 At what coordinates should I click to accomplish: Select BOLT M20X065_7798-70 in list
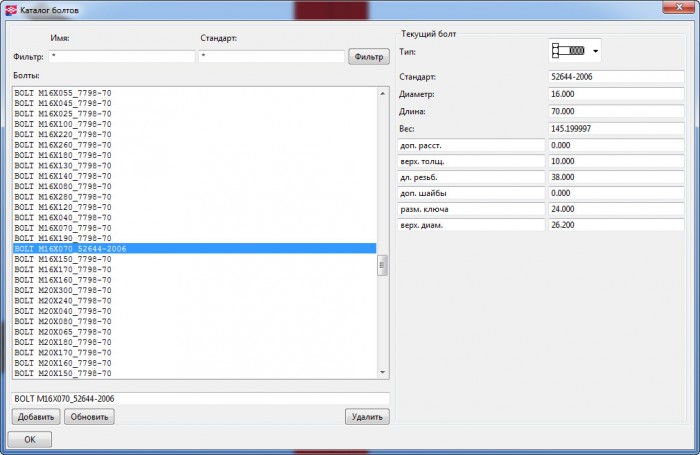click(195, 332)
